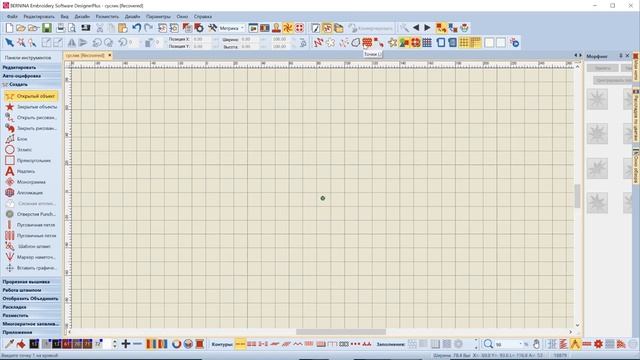Expand the Редактировать toolbox section
This screenshot has height=360, width=640.
(31, 67)
